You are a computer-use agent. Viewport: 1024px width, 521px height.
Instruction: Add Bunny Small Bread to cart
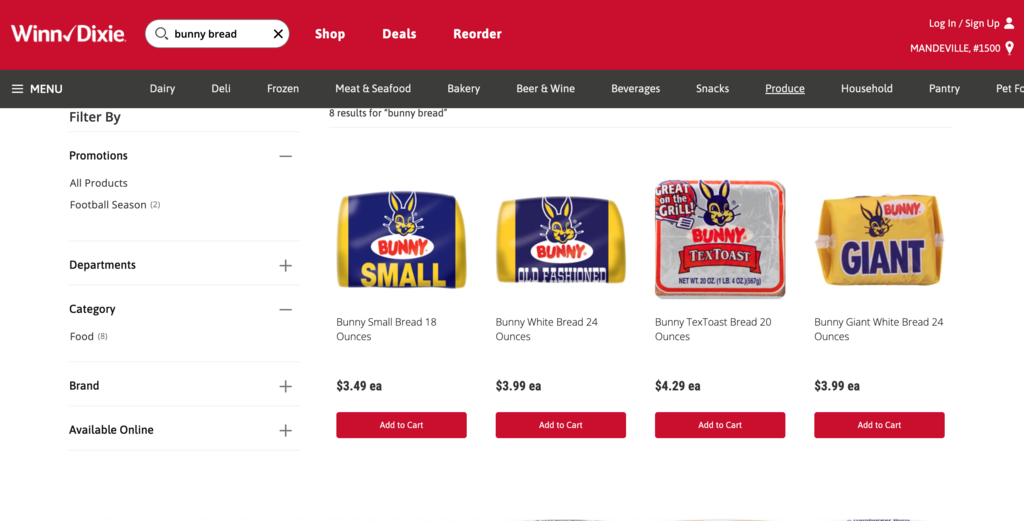(402, 425)
